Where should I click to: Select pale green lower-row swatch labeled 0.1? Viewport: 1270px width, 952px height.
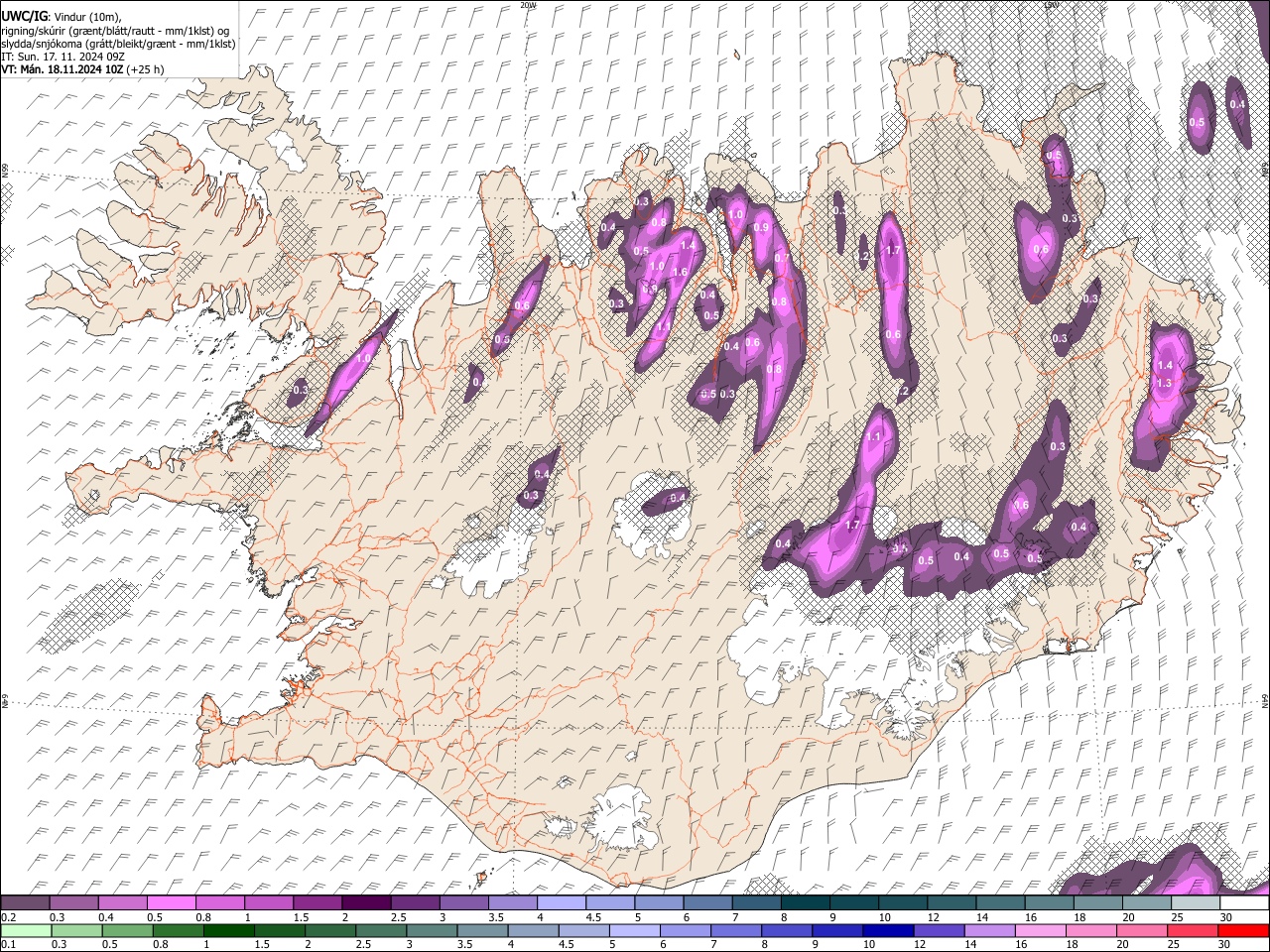point(25,930)
